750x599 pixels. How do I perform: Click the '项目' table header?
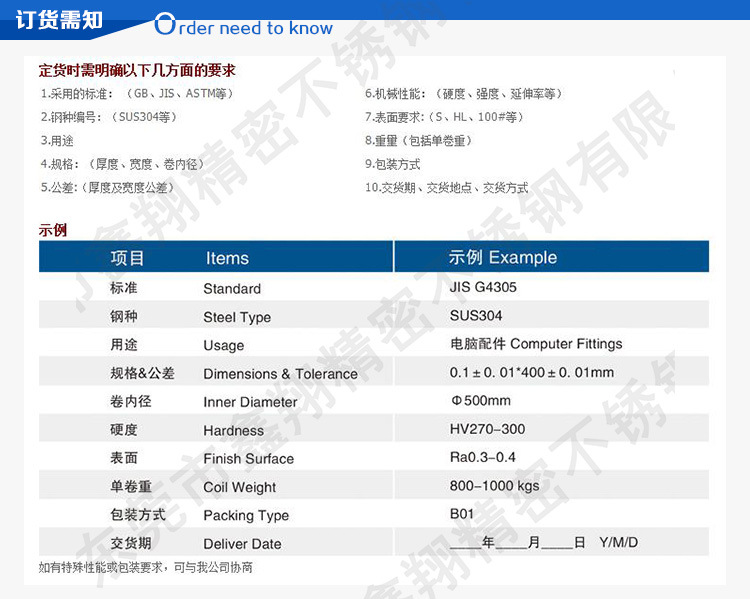pos(127,258)
